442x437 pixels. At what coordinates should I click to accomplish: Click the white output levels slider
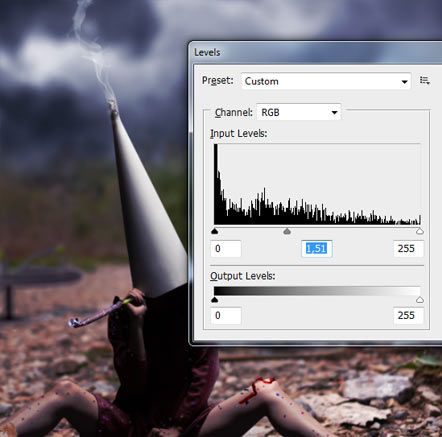420,300
